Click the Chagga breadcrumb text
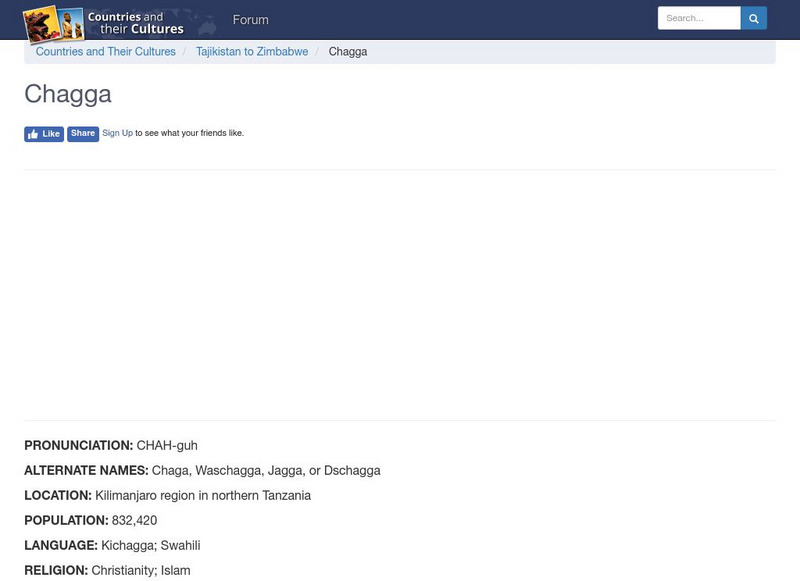Viewport: 800px width, 581px height. [347, 52]
